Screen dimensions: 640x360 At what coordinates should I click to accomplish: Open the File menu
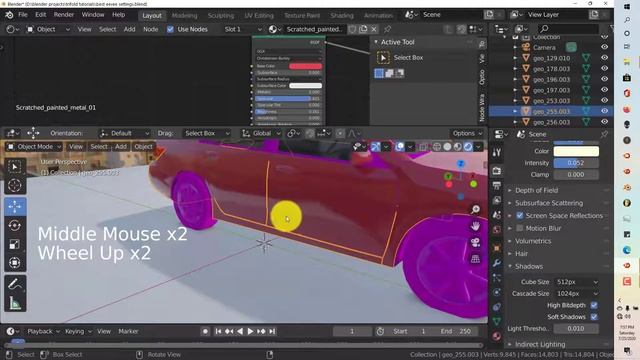[23, 15]
